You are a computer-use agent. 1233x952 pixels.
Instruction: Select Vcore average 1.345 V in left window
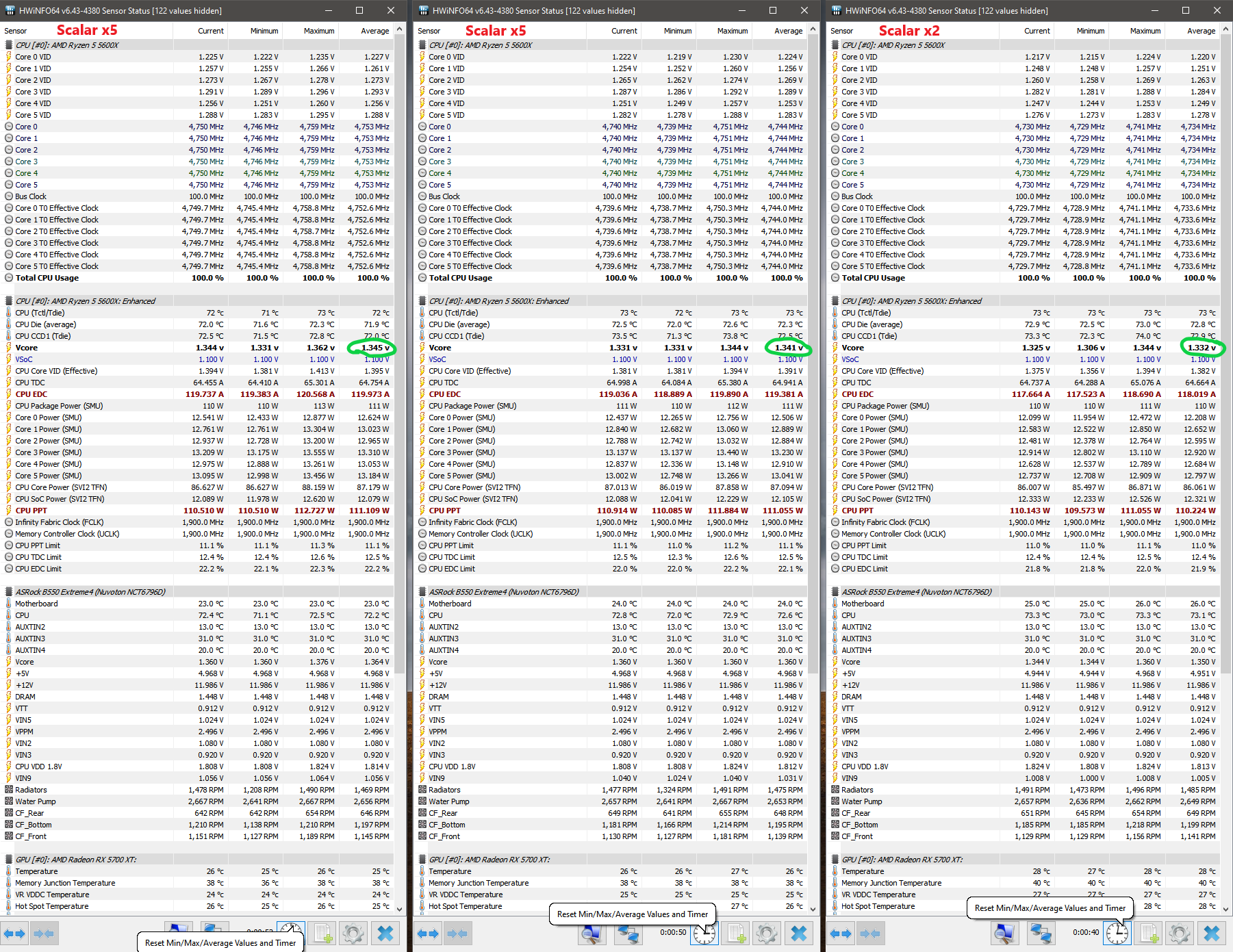[x=375, y=348]
